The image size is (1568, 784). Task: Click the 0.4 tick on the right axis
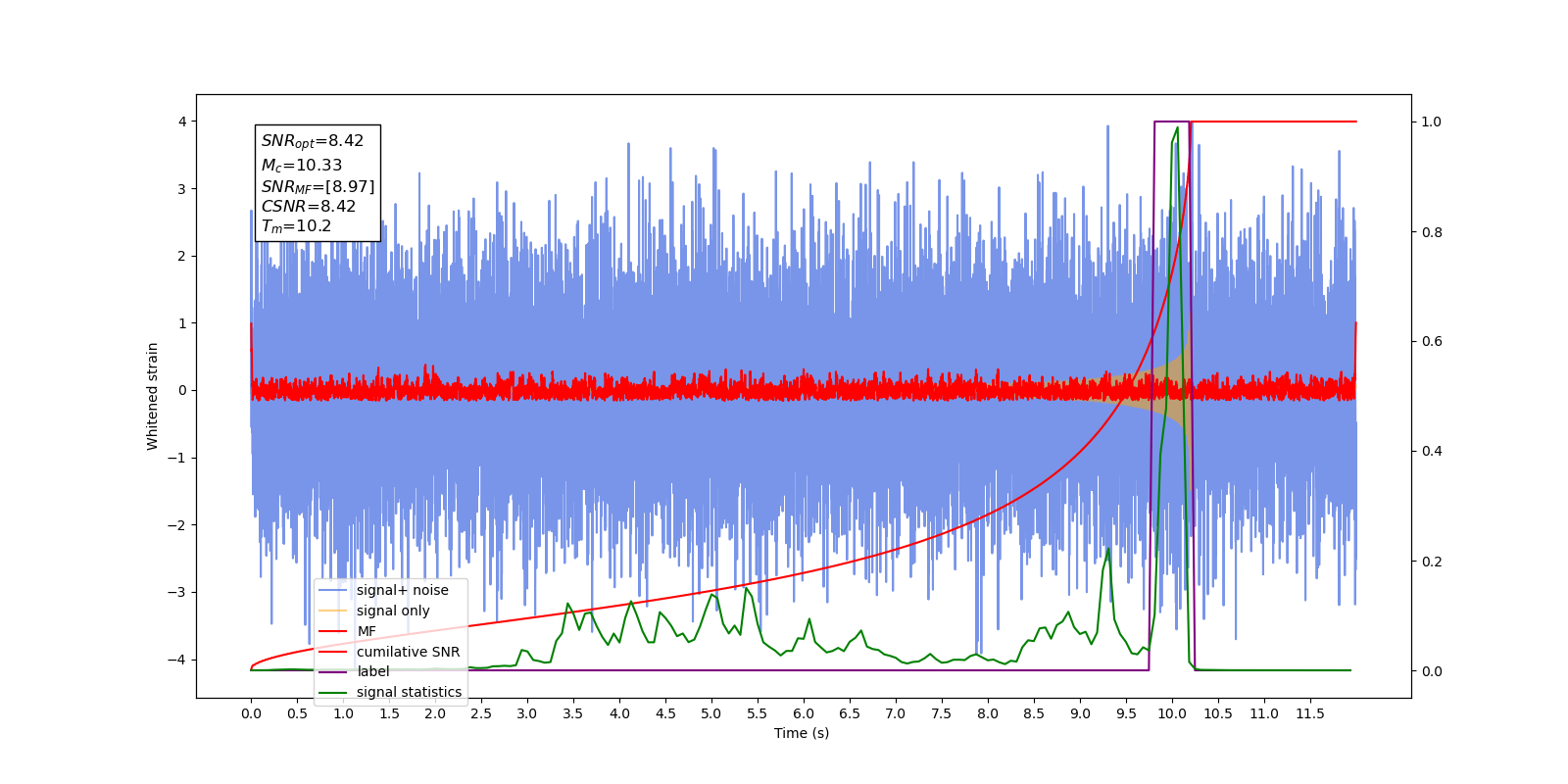pyautogui.click(x=1432, y=452)
